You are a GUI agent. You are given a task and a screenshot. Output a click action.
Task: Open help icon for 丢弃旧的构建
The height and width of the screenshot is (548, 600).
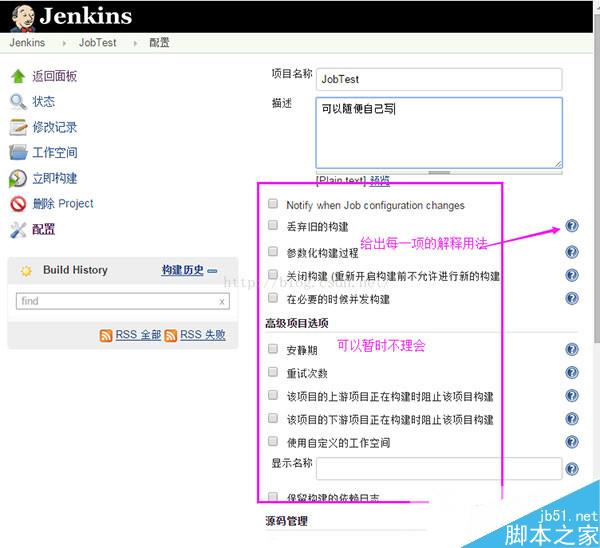(572, 226)
